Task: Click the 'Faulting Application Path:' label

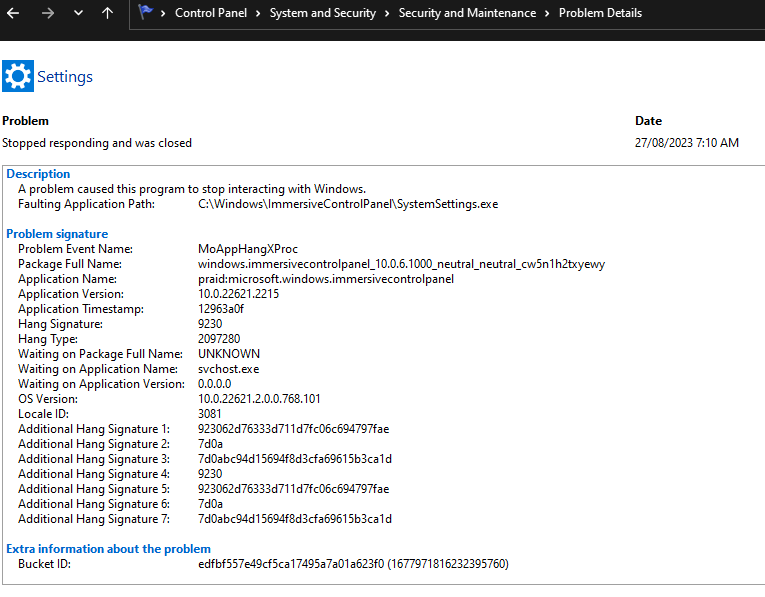Action: pos(86,204)
